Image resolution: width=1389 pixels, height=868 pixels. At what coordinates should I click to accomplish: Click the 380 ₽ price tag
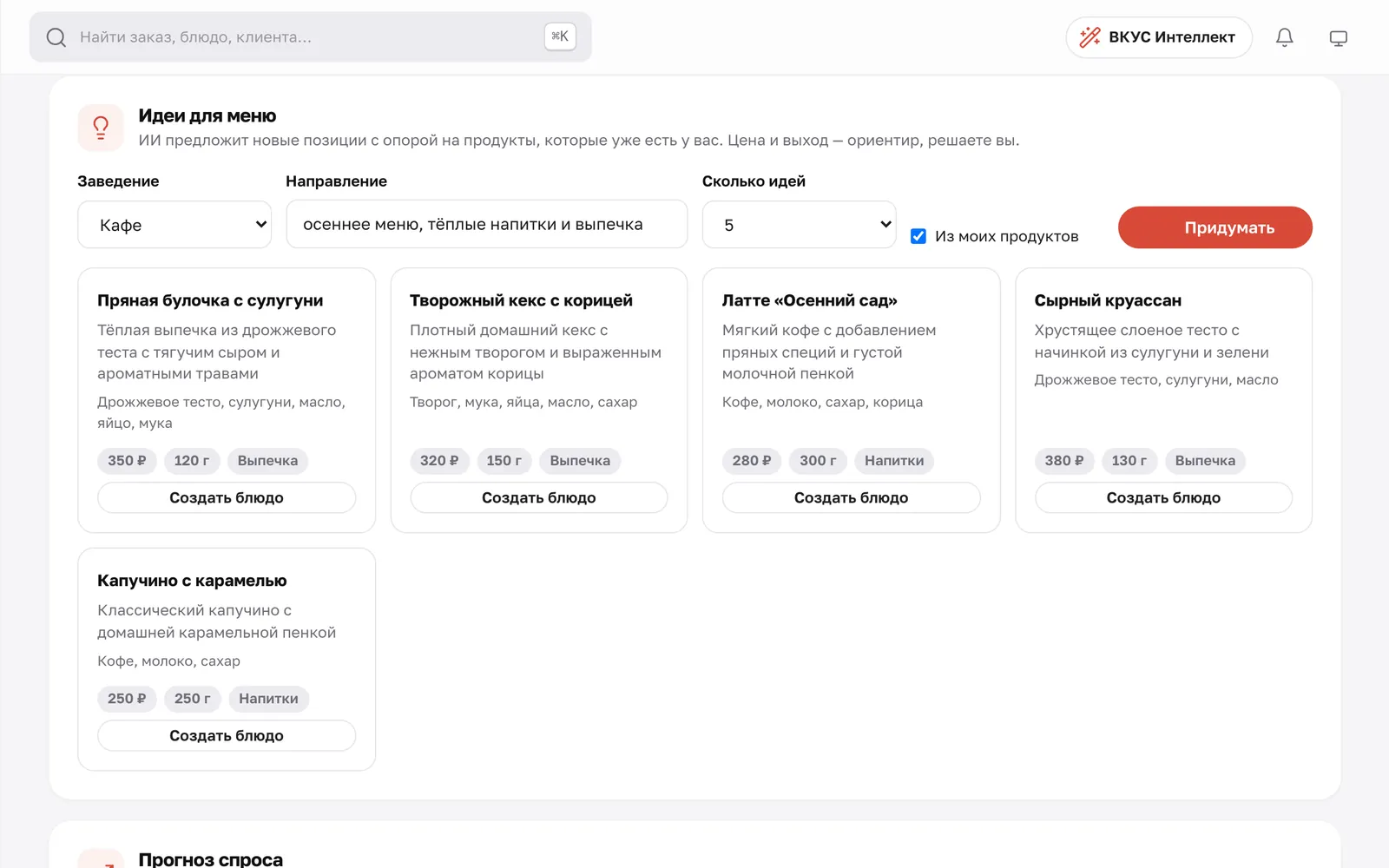(1064, 461)
